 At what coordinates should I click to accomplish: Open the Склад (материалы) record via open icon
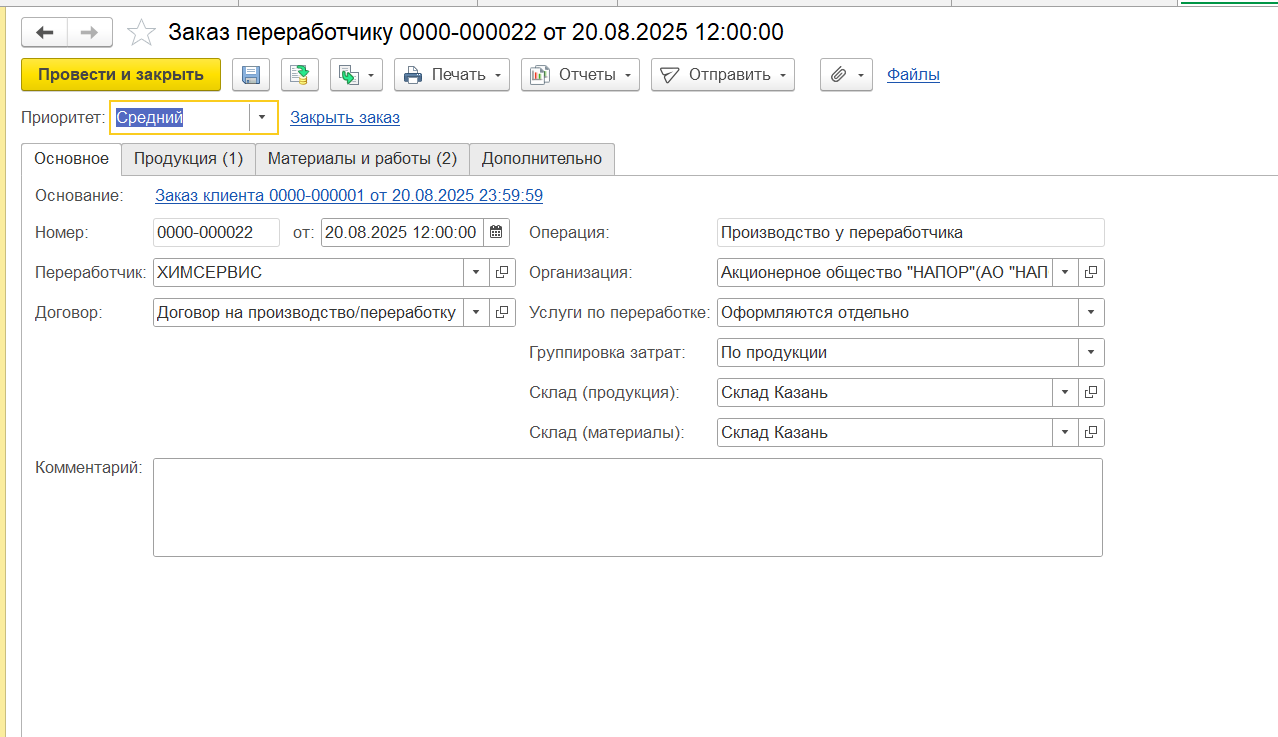coord(1091,433)
